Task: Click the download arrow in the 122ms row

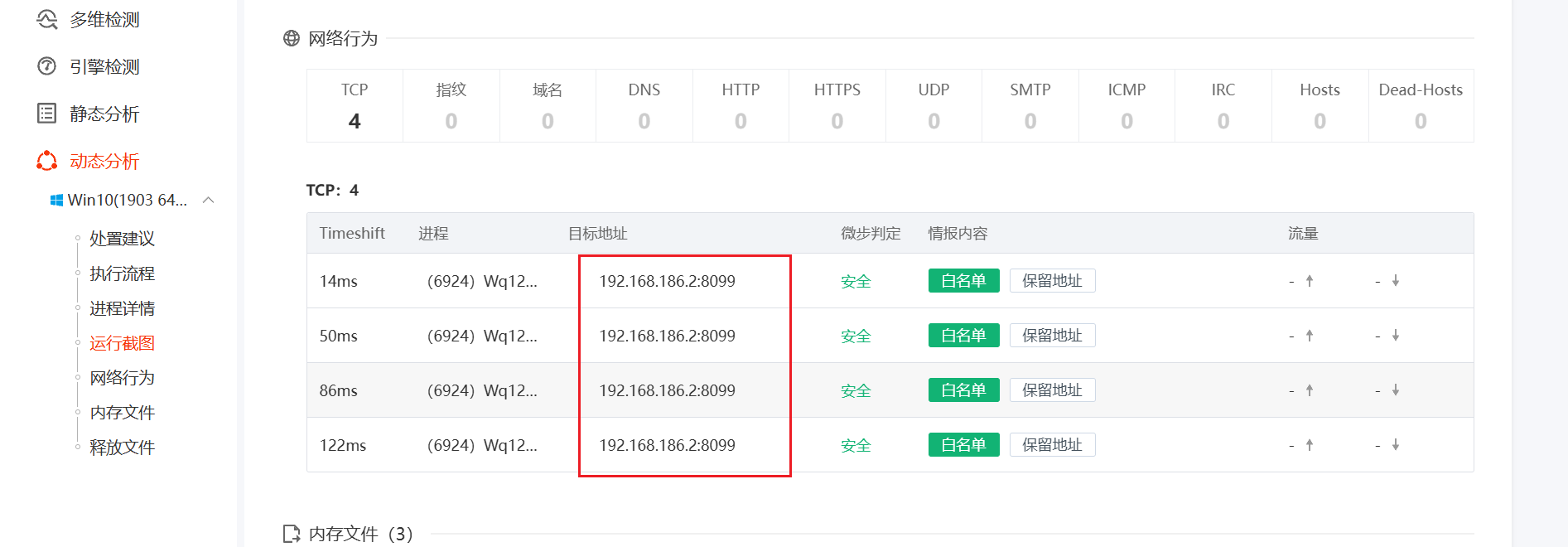Action: (1396, 445)
